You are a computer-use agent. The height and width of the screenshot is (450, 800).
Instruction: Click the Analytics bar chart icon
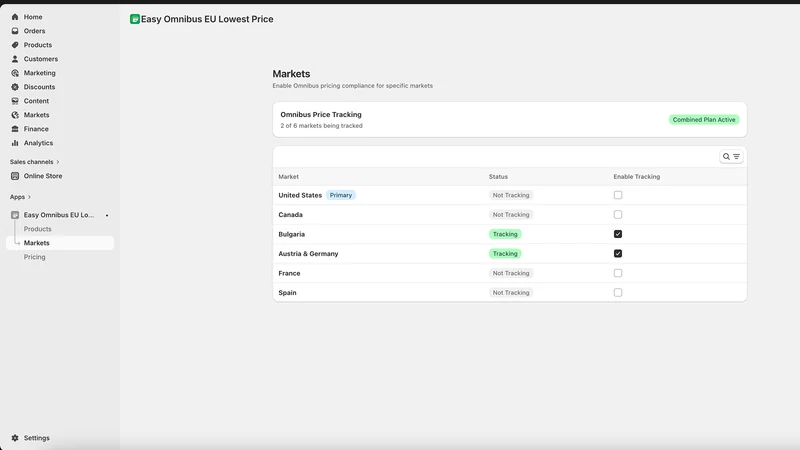point(15,143)
